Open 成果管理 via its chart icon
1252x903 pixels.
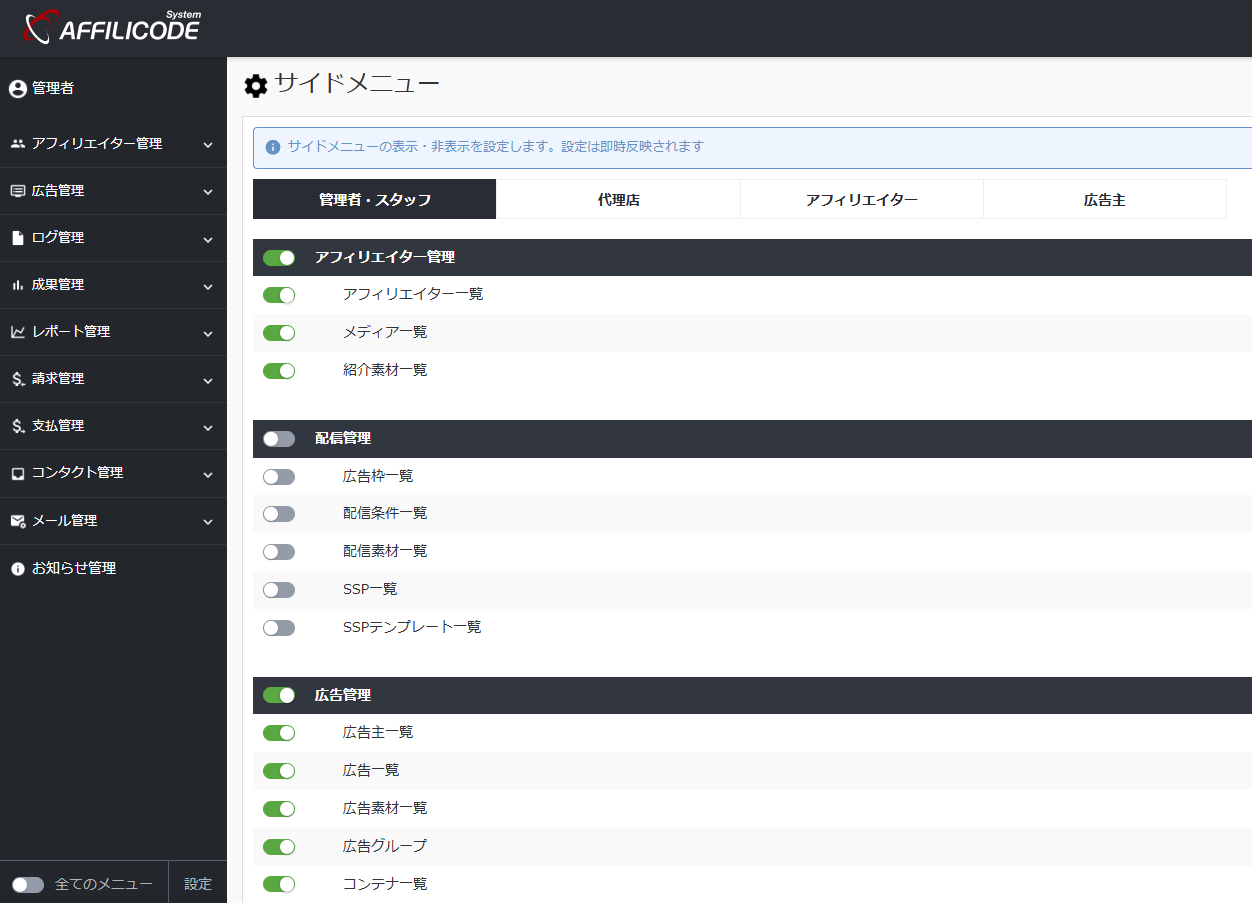[17, 285]
